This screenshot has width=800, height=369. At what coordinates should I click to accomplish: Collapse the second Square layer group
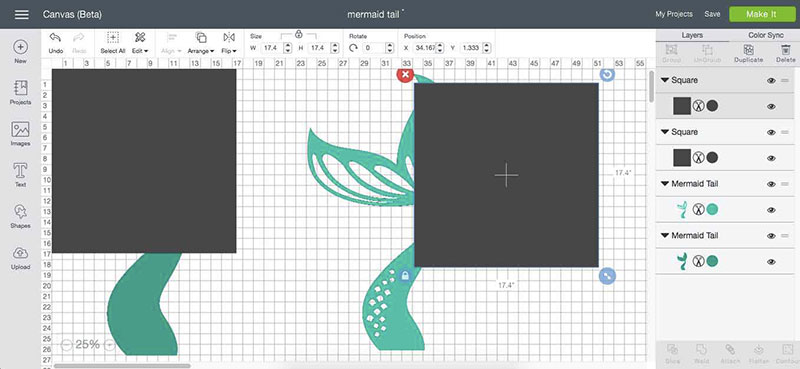pos(665,132)
